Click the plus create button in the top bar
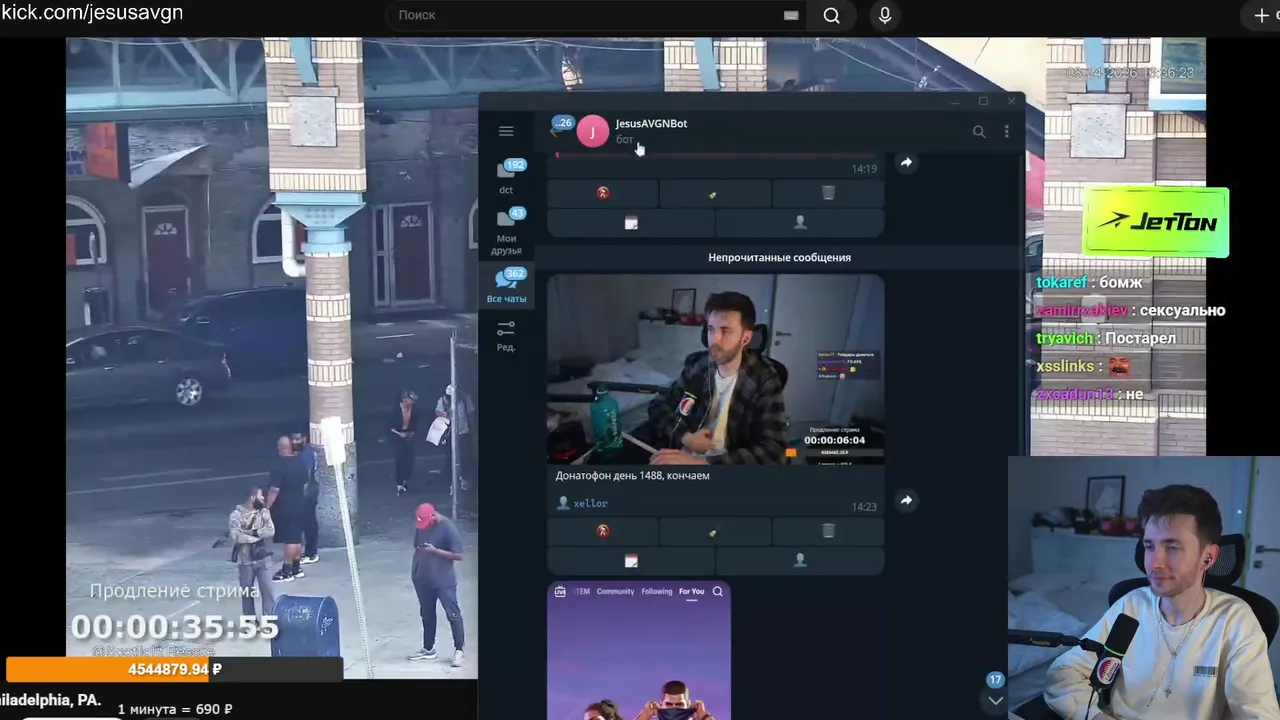This screenshot has width=1280, height=720. [1262, 15]
